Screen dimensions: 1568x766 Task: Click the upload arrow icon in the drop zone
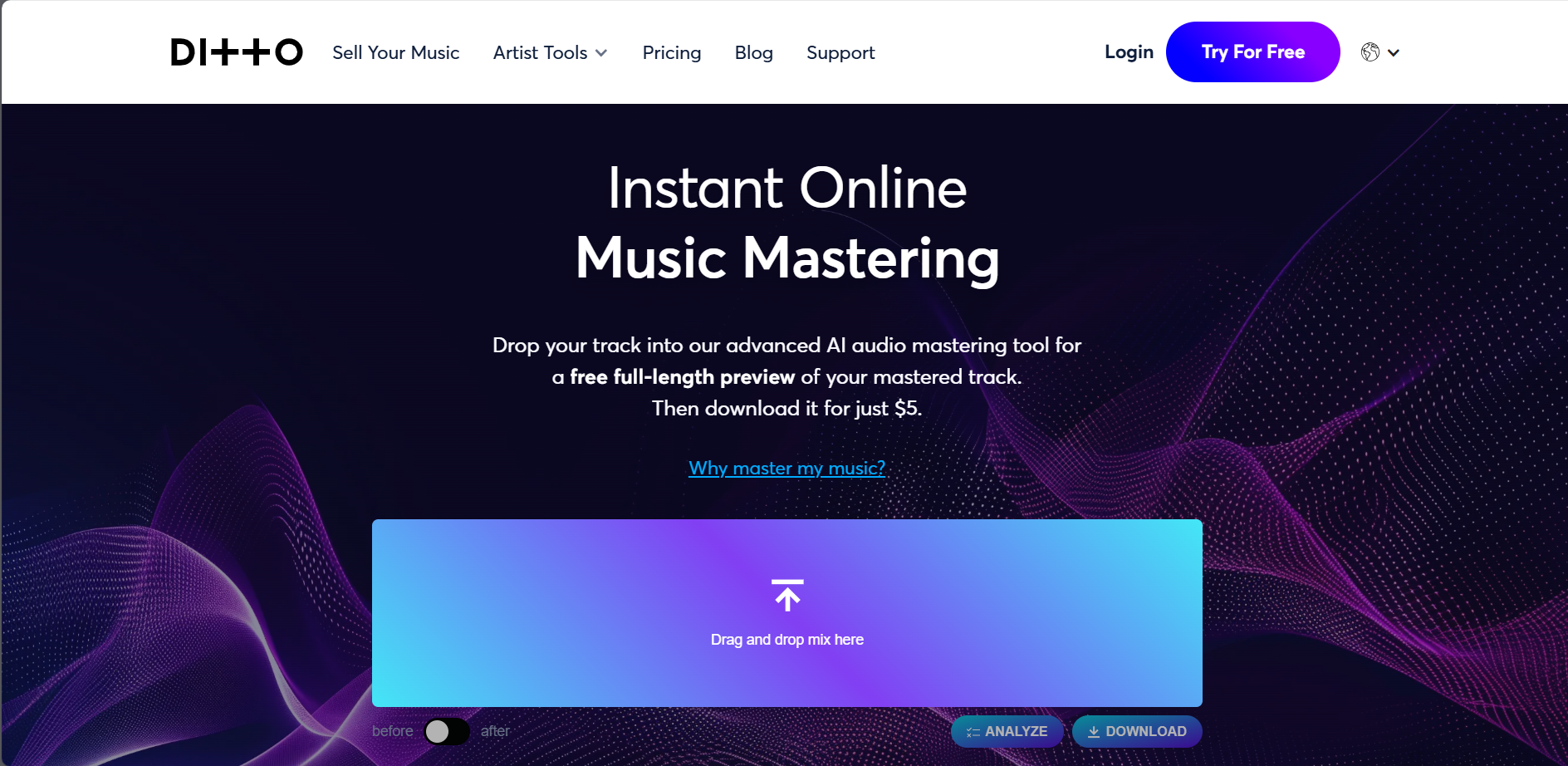[787, 595]
